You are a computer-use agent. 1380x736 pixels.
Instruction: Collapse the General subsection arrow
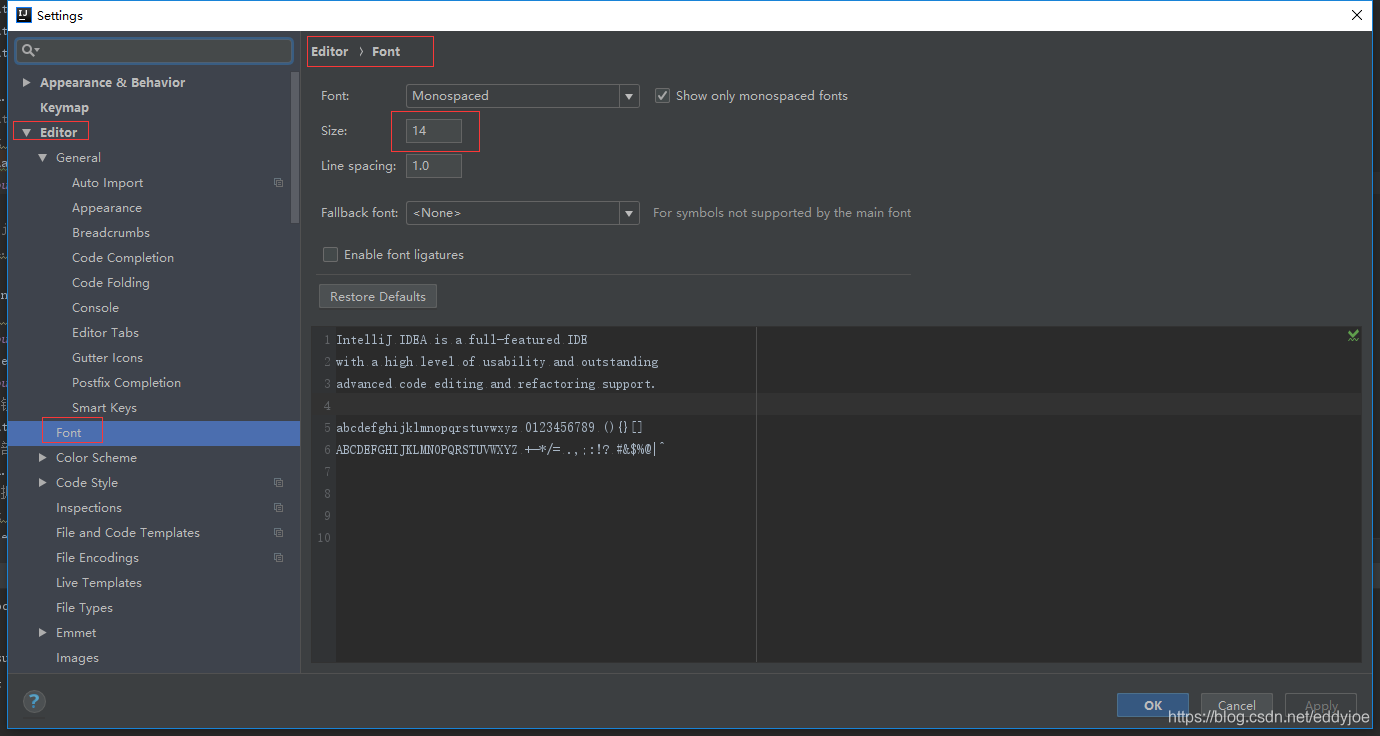(43, 158)
